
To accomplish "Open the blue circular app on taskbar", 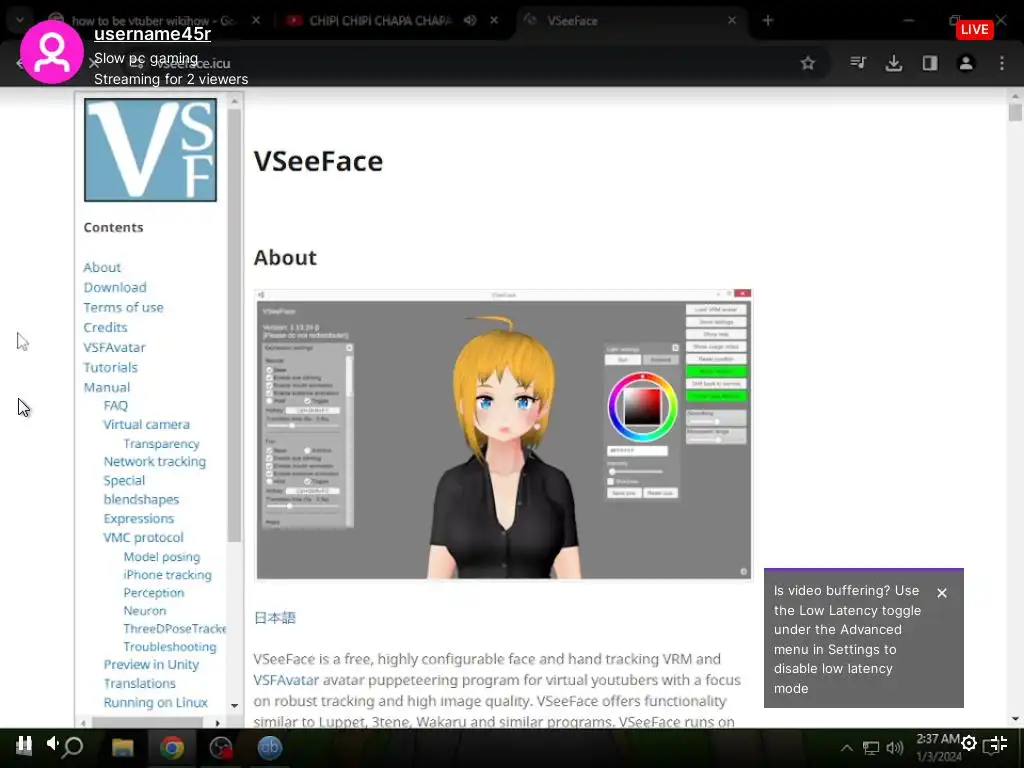I will click(269, 747).
